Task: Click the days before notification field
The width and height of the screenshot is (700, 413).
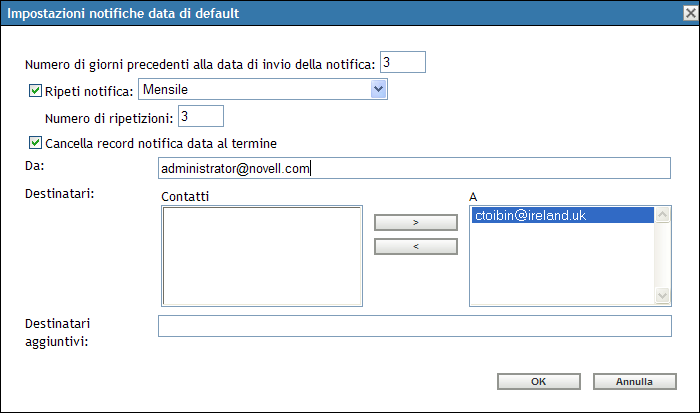Action: pos(402,63)
